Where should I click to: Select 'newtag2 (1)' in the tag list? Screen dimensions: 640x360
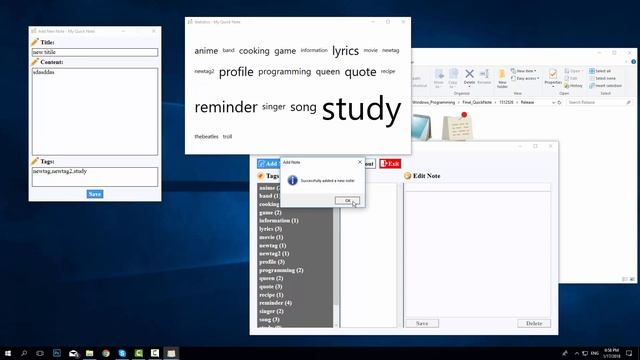[274, 253]
